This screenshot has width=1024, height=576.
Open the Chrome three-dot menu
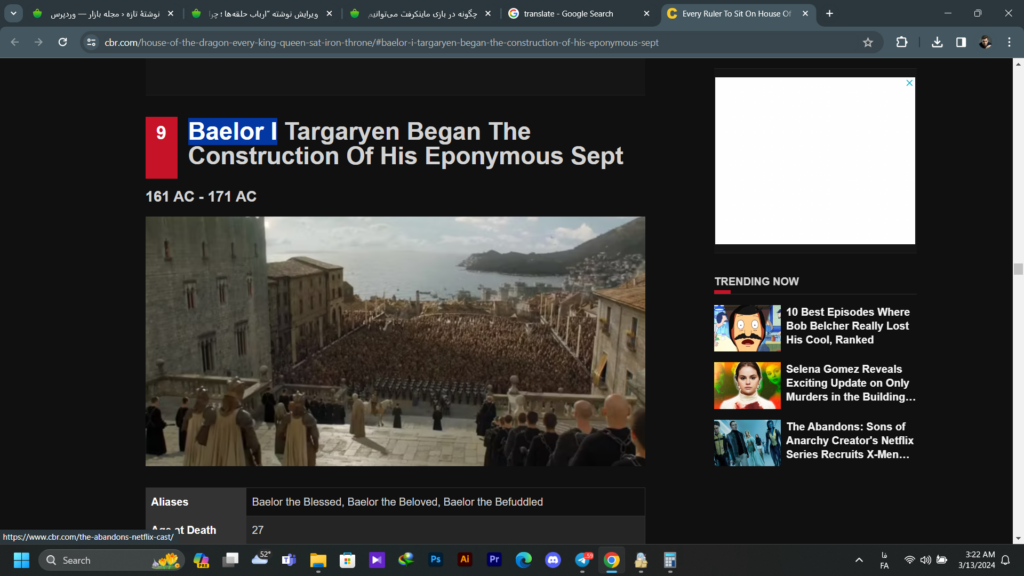[1009, 42]
